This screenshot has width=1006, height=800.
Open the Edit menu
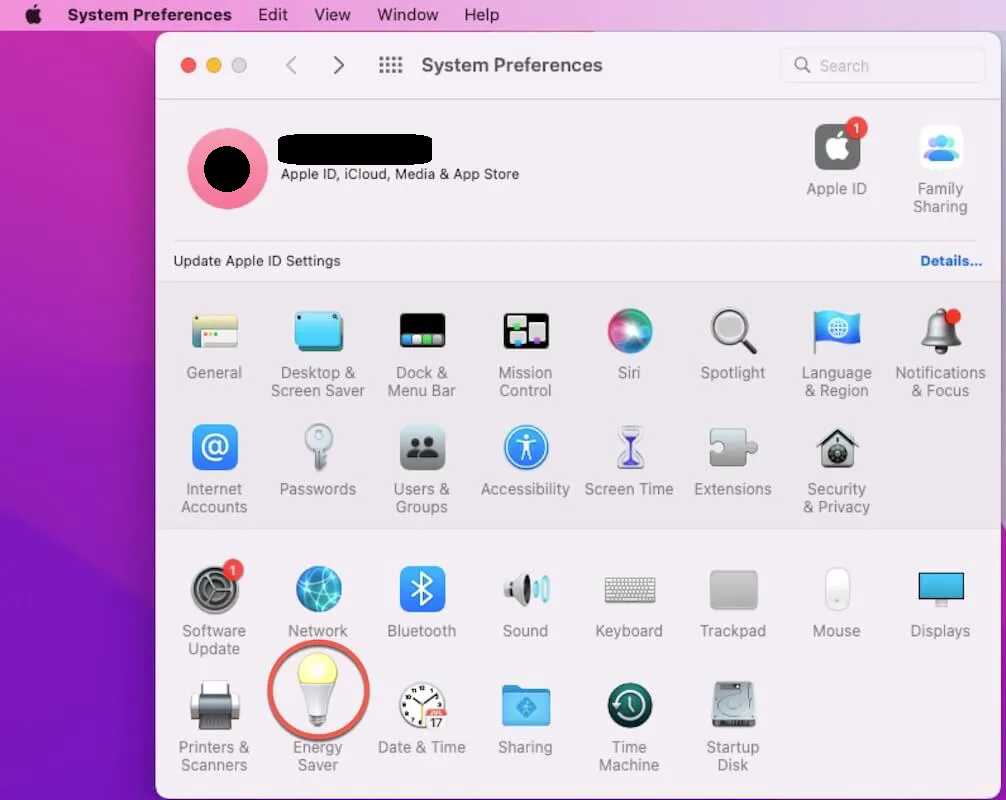[x=273, y=14]
